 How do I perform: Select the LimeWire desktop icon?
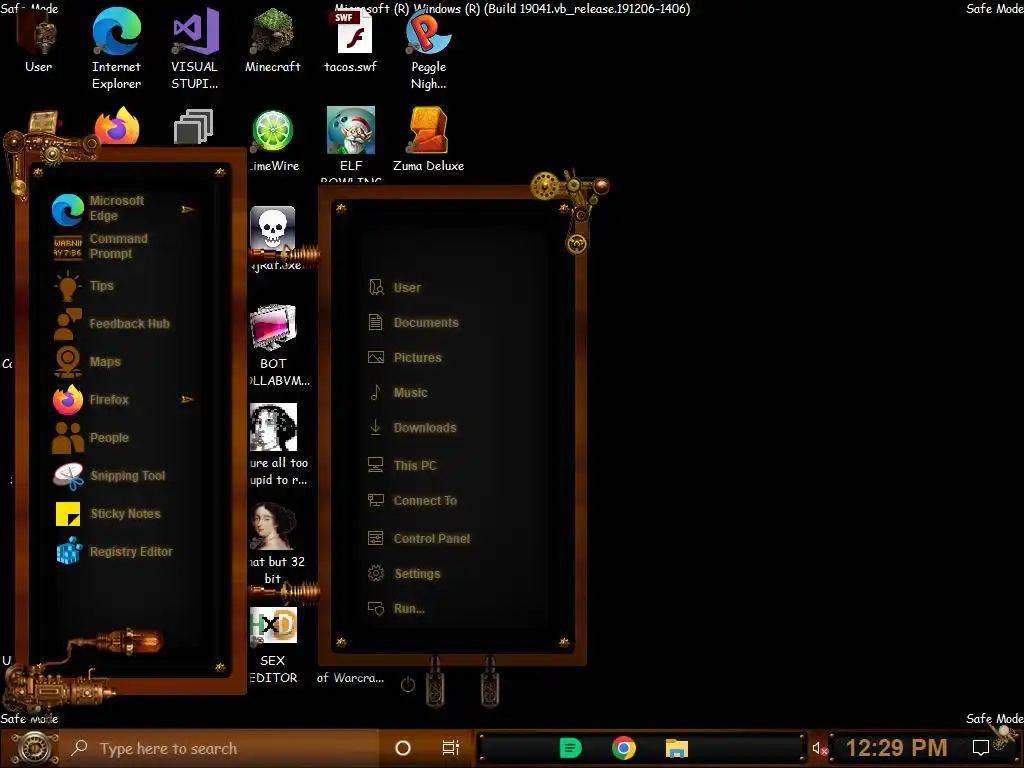pos(273,141)
